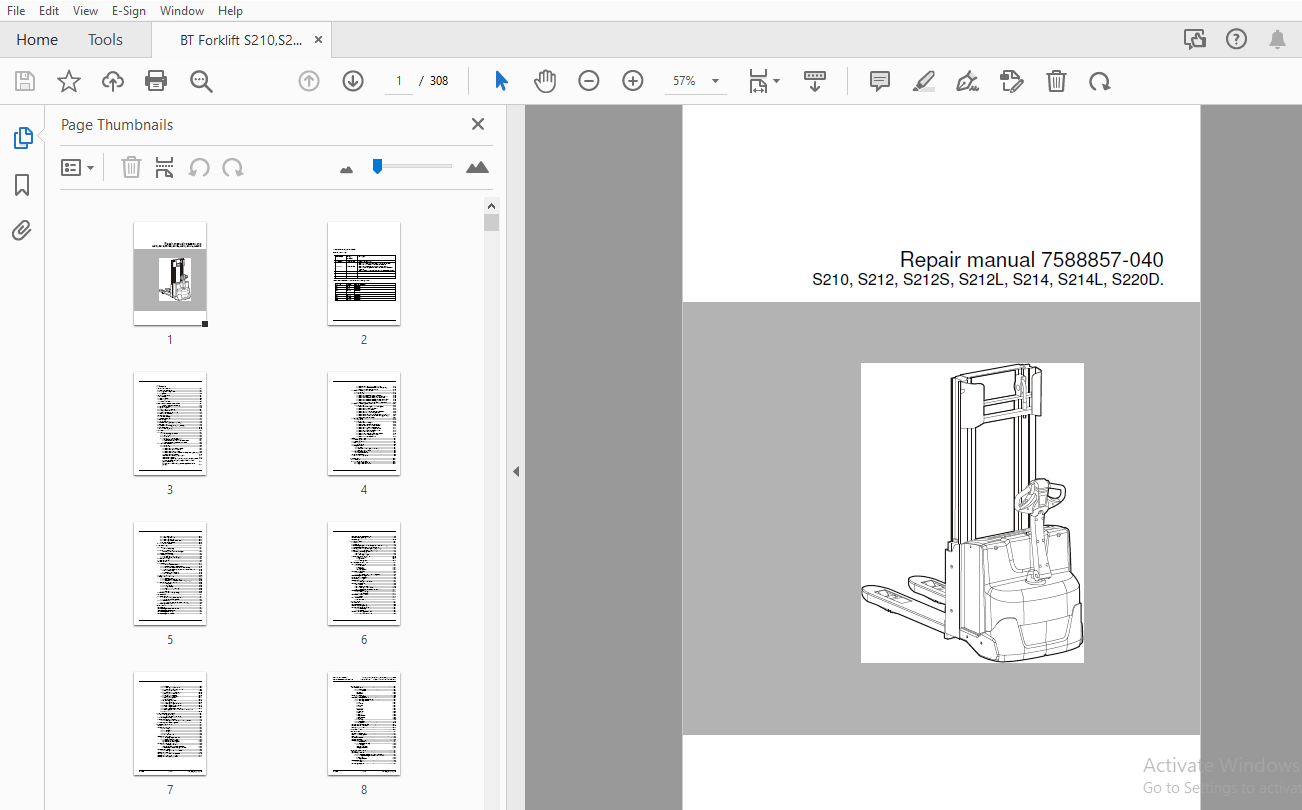This screenshot has width=1302, height=810.
Task: Activate the Hand pan tool
Action: [x=545, y=81]
